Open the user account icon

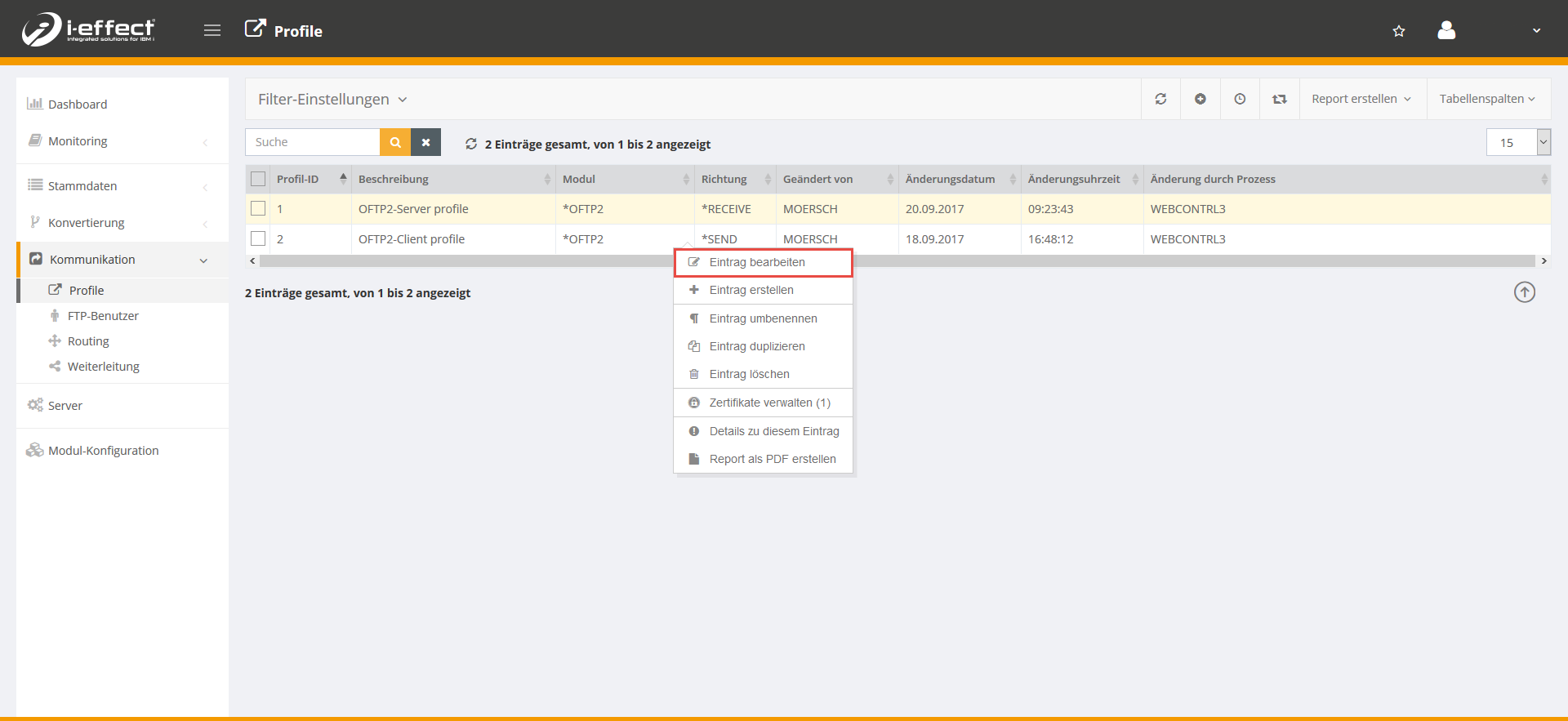pos(1446,31)
